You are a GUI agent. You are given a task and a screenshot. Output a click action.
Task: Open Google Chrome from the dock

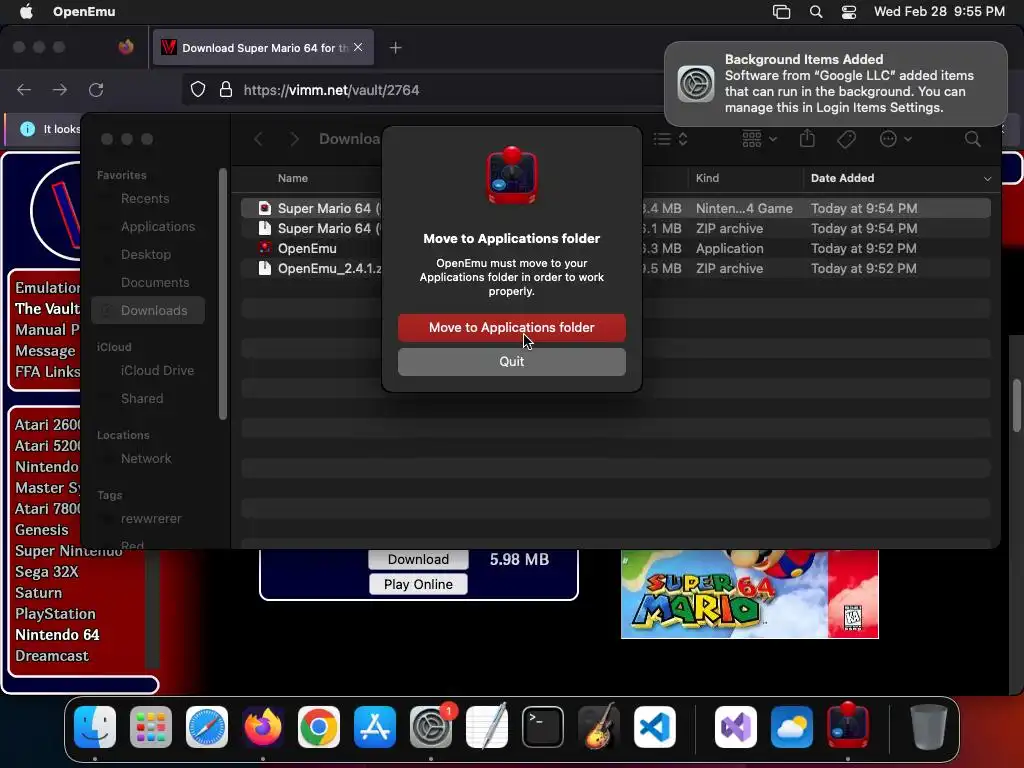tap(319, 727)
